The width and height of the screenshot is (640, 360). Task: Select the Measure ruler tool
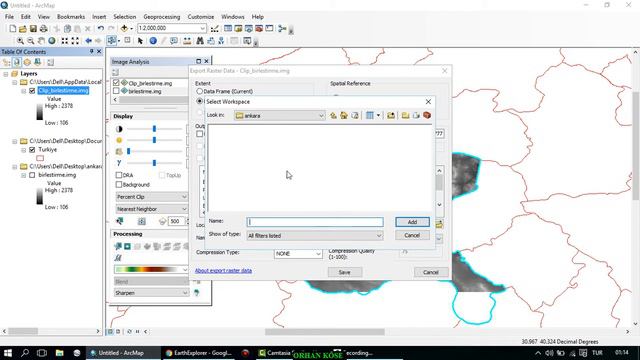coord(187,41)
